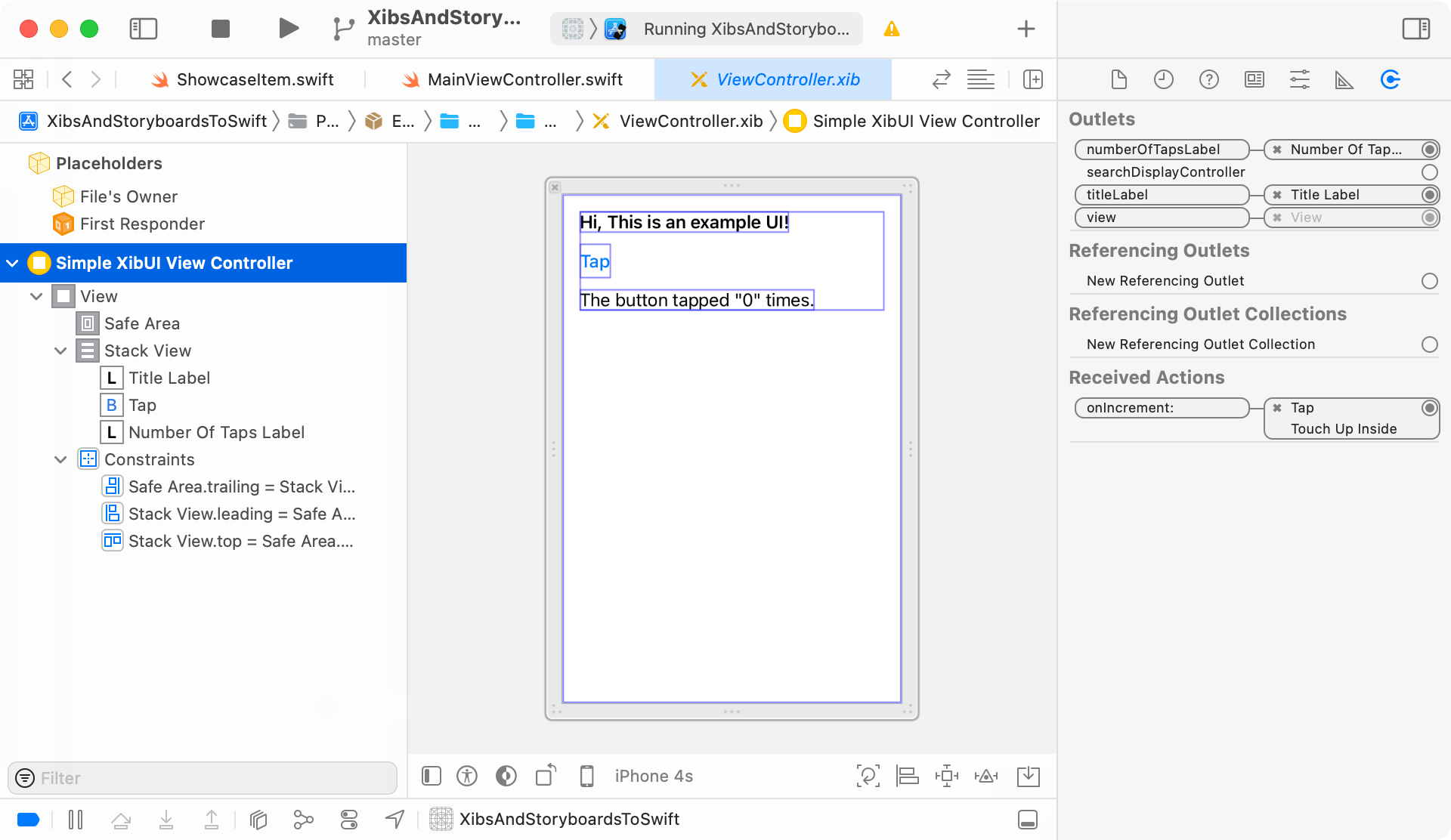Click the Add tab icon in editor
The height and width of the screenshot is (840, 1451).
(1034, 80)
